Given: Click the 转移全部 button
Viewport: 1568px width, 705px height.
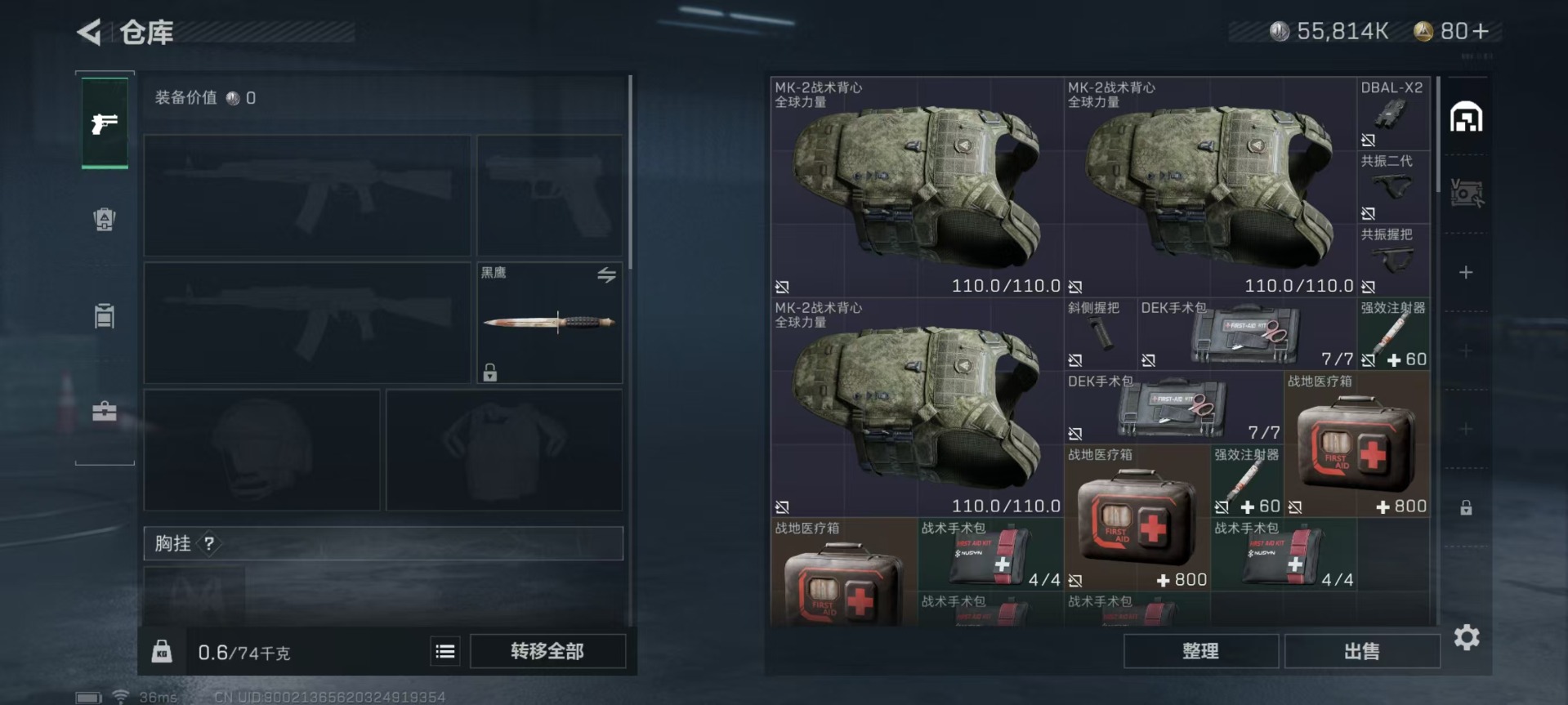Looking at the screenshot, I should coord(547,651).
